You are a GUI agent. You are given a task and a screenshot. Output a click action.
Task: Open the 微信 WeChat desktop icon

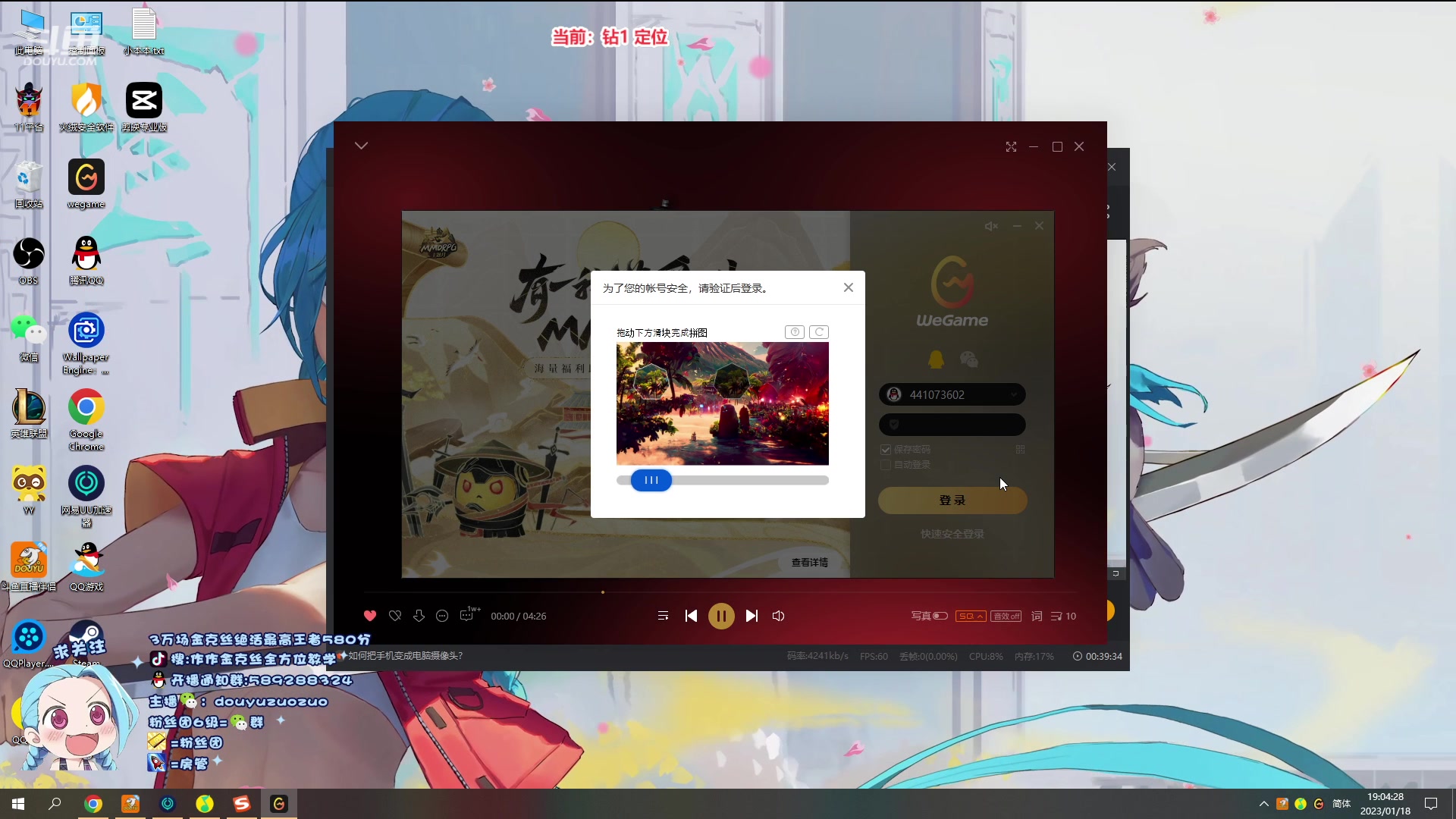[x=29, y=338]
